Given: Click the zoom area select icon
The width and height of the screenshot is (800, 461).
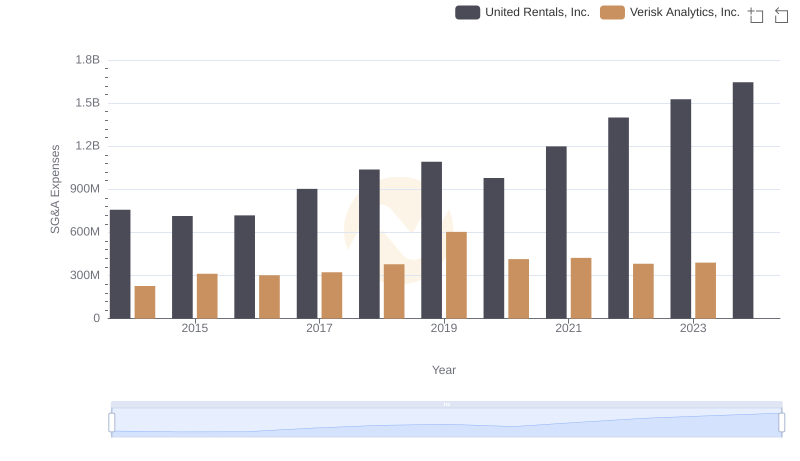Looking at the screenshot, I should point(756,15).
